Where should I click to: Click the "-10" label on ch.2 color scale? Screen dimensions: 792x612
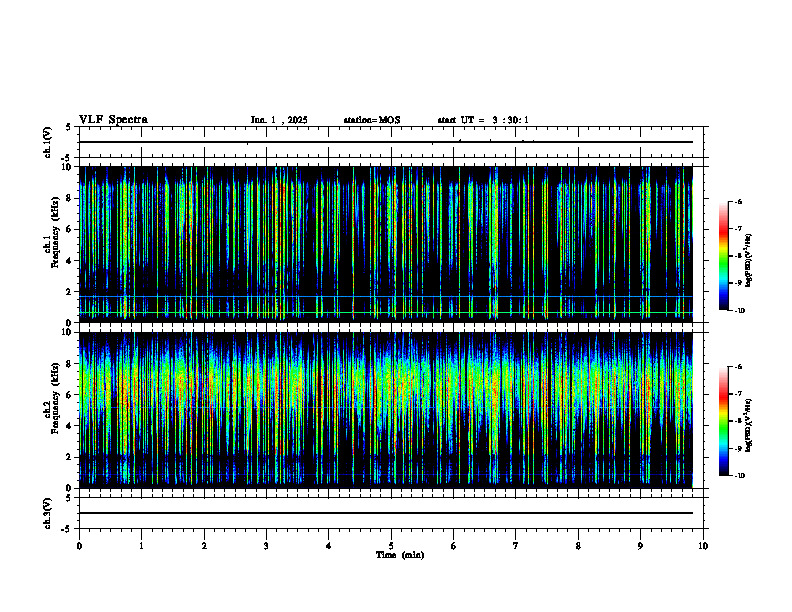739,476
